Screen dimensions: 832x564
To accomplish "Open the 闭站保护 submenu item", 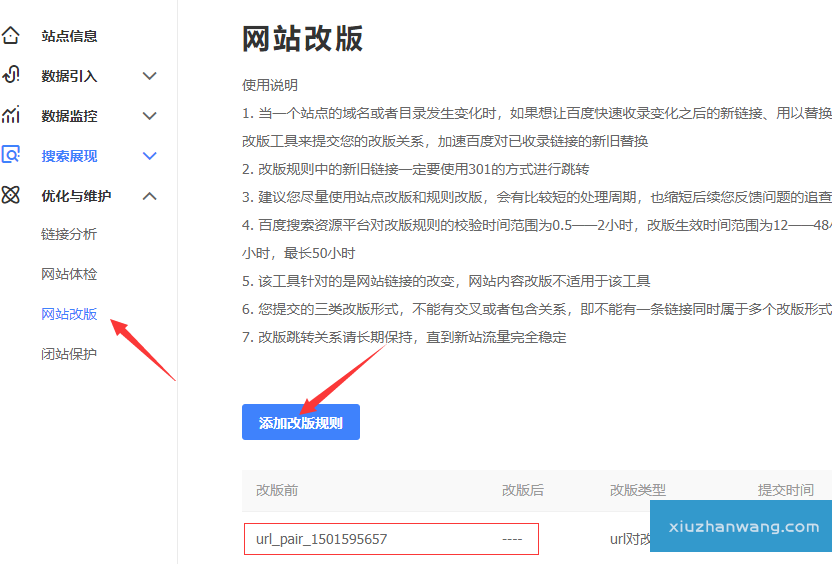I will (69, 354).
